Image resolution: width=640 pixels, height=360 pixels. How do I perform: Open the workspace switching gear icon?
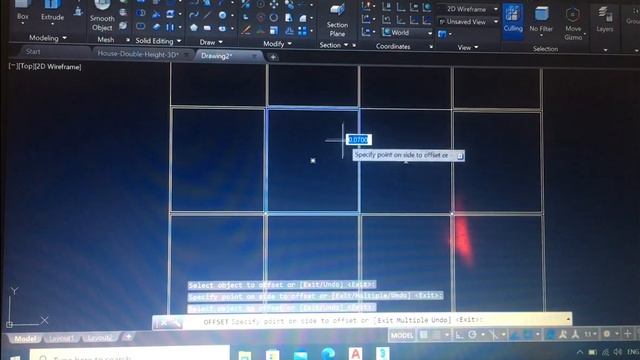(607, 334)
